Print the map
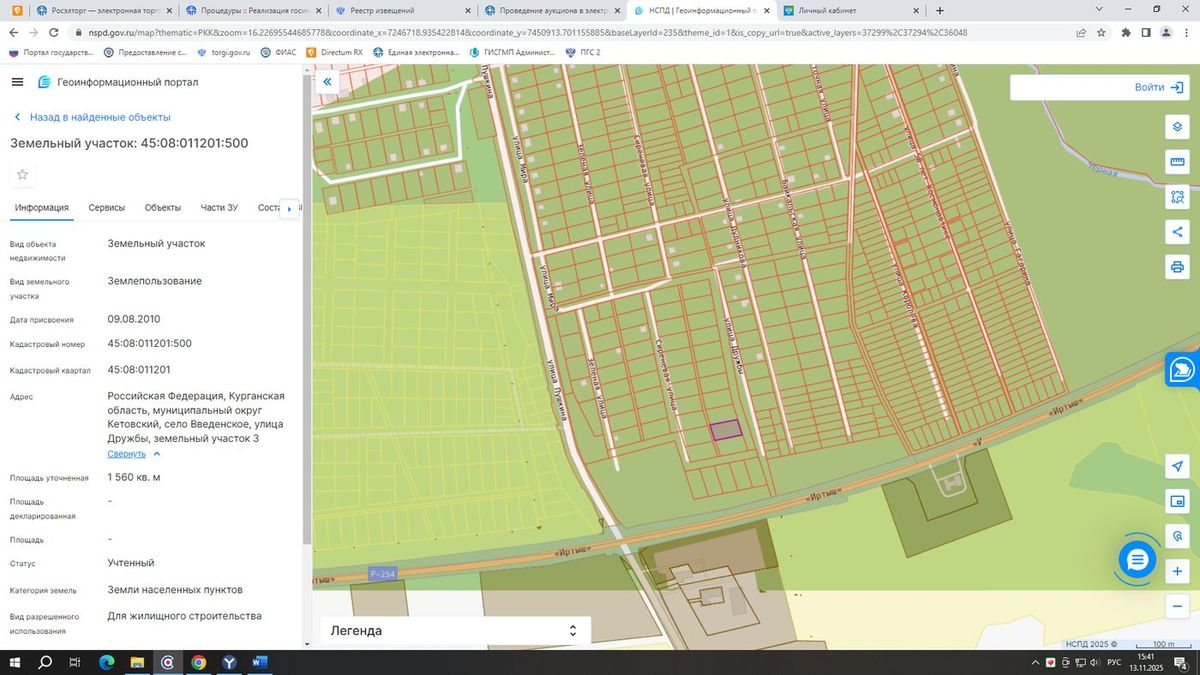 [1177, 267]
